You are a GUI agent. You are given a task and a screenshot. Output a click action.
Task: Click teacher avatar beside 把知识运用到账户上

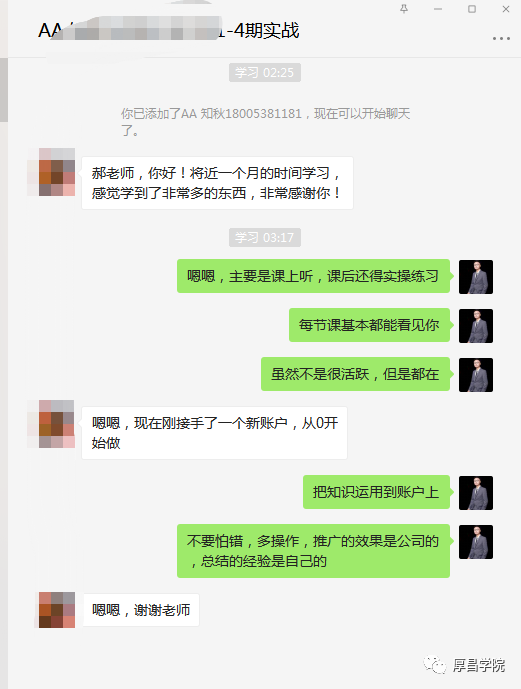click(x=476, y=493)
